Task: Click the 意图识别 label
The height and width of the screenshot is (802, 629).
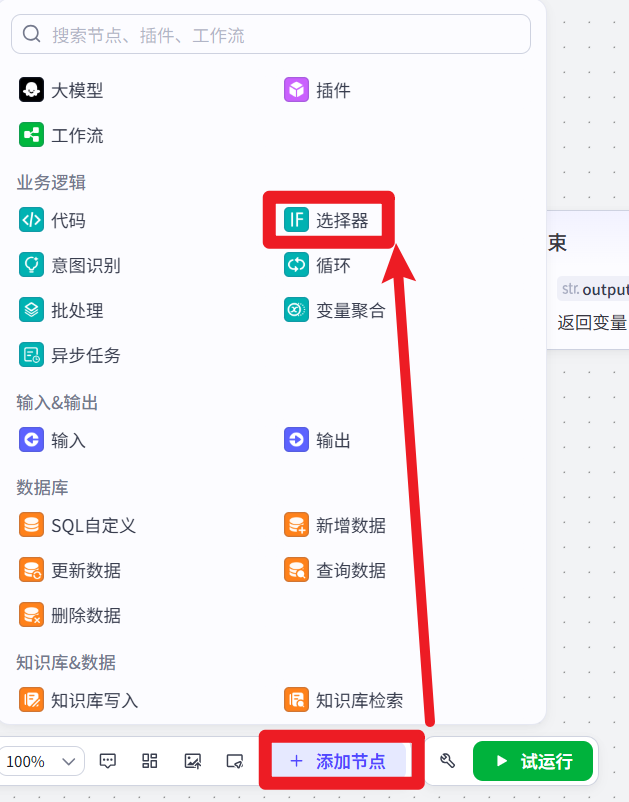Action: (86, 265)
